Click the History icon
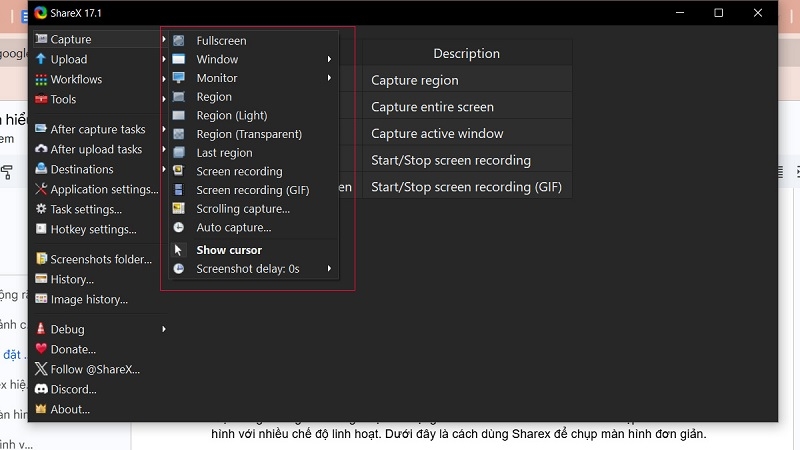The height and width of the screenshot is (450, 800). click(41, 279)
